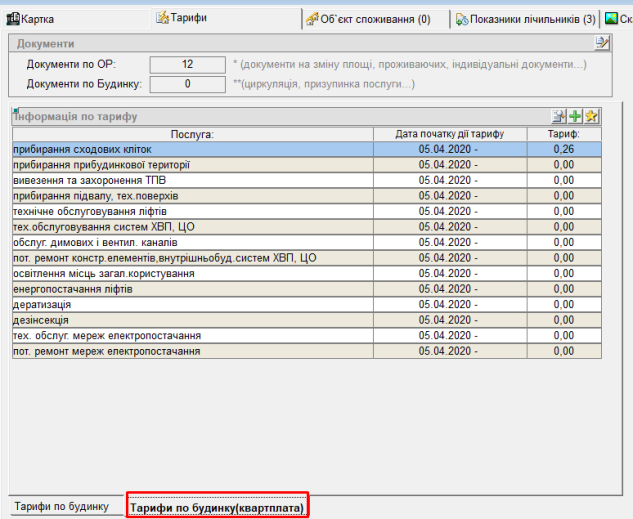The image size is (633, 519).
Task: Click the partially visible rightmost tab icon
Action: (612, 18)
